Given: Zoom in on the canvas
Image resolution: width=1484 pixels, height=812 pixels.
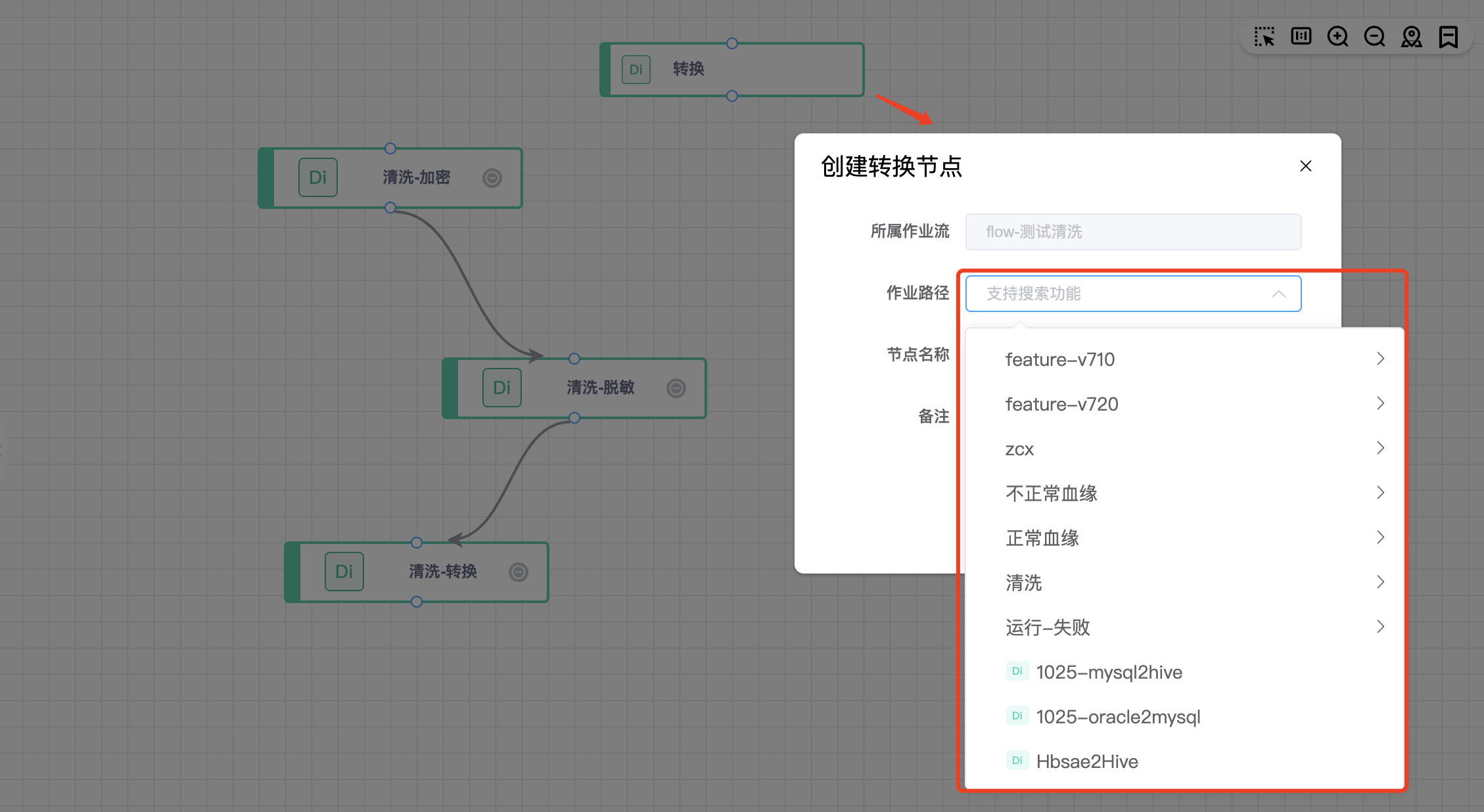Looking at the screenshot, I should [x=1337, y=37].
